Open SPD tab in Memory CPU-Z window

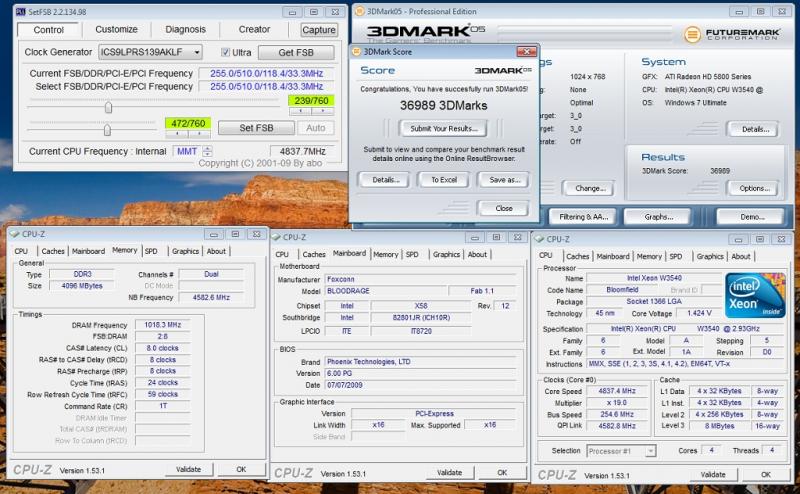pos(151,251)
